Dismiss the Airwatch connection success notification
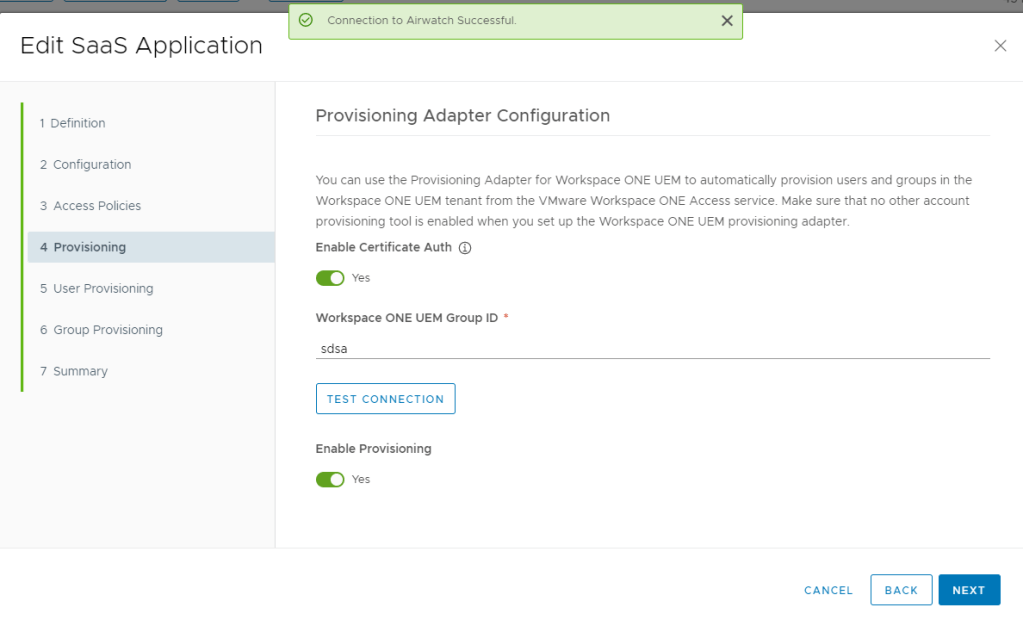 point(727,21)
